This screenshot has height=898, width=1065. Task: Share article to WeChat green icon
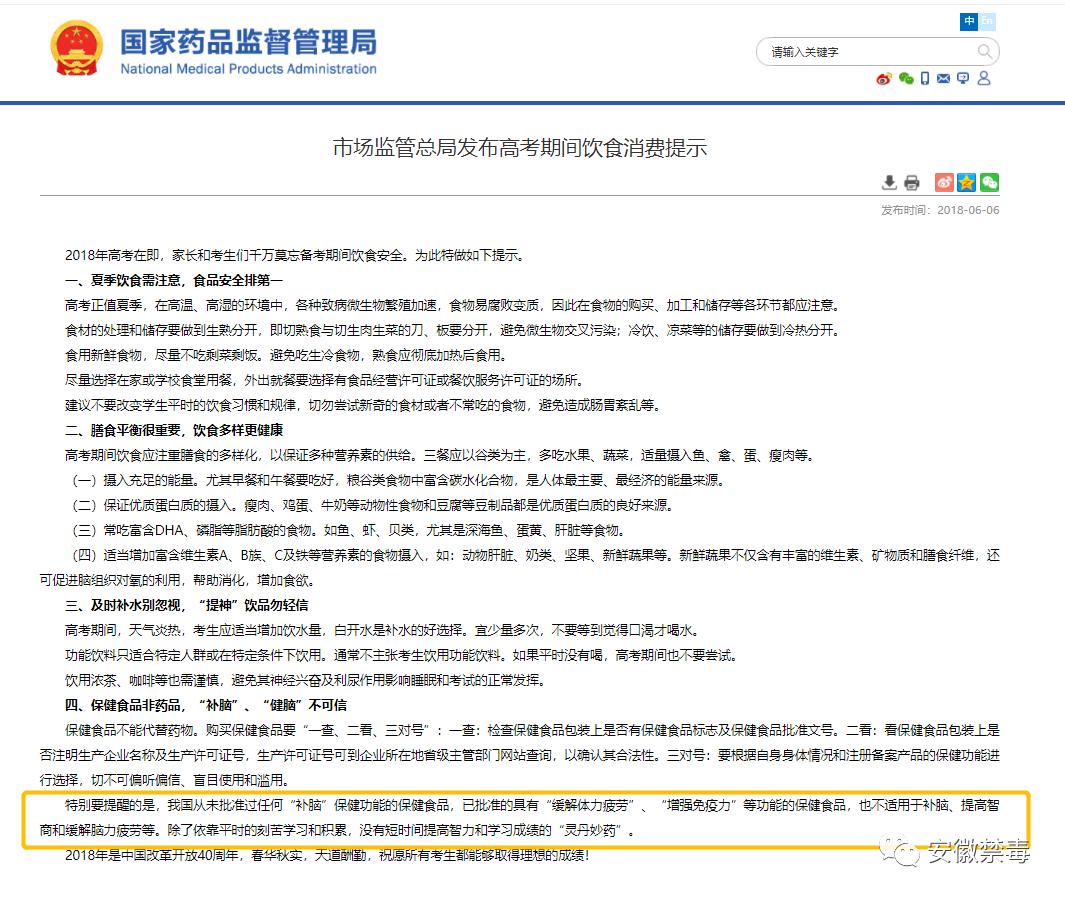(989, 182)
